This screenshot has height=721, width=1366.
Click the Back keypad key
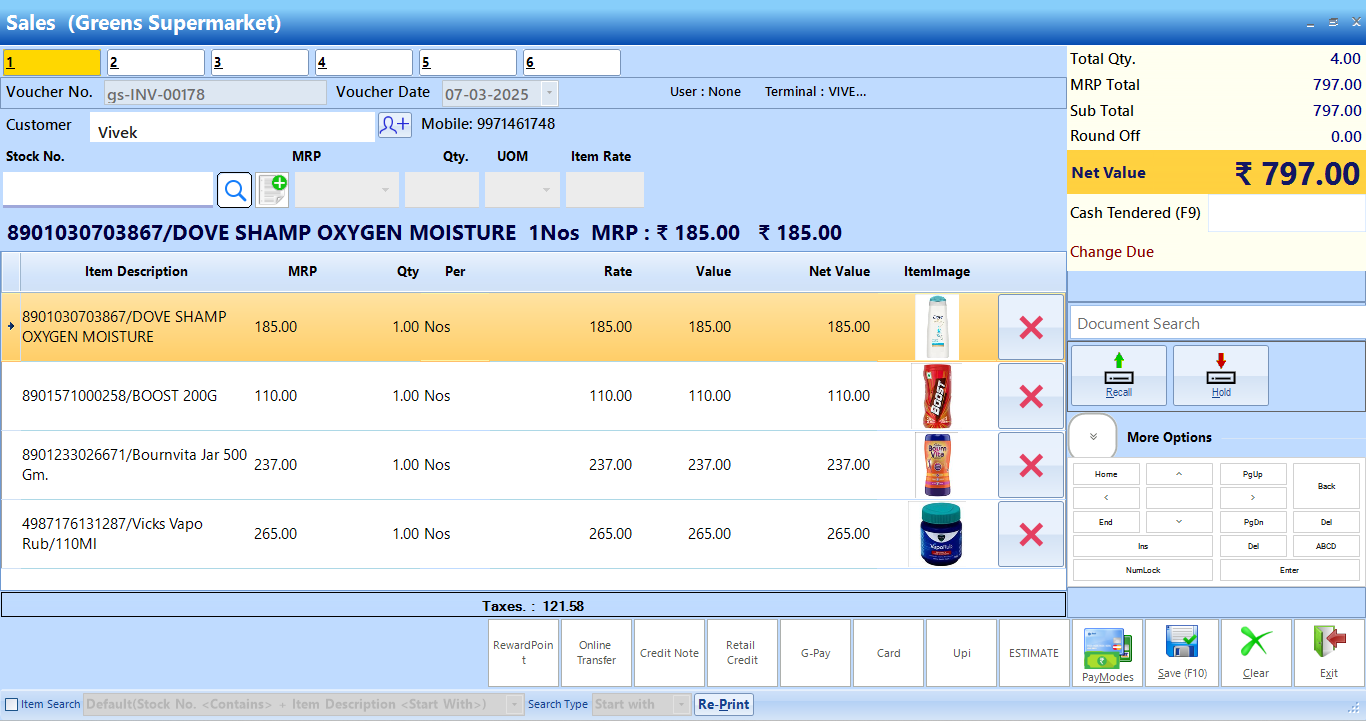tap(1327, 486)
